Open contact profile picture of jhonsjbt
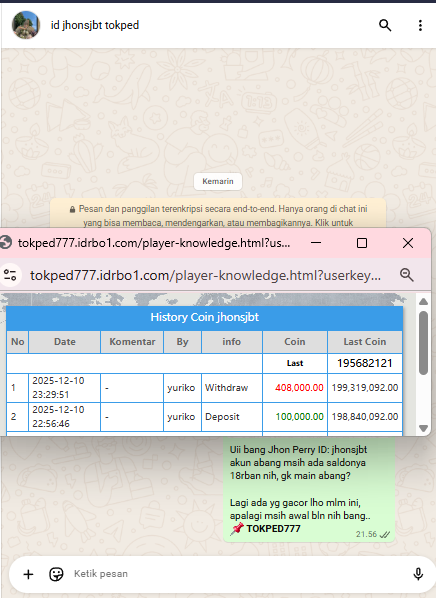The height and width of the screenshot is (598, 436). 26,25
